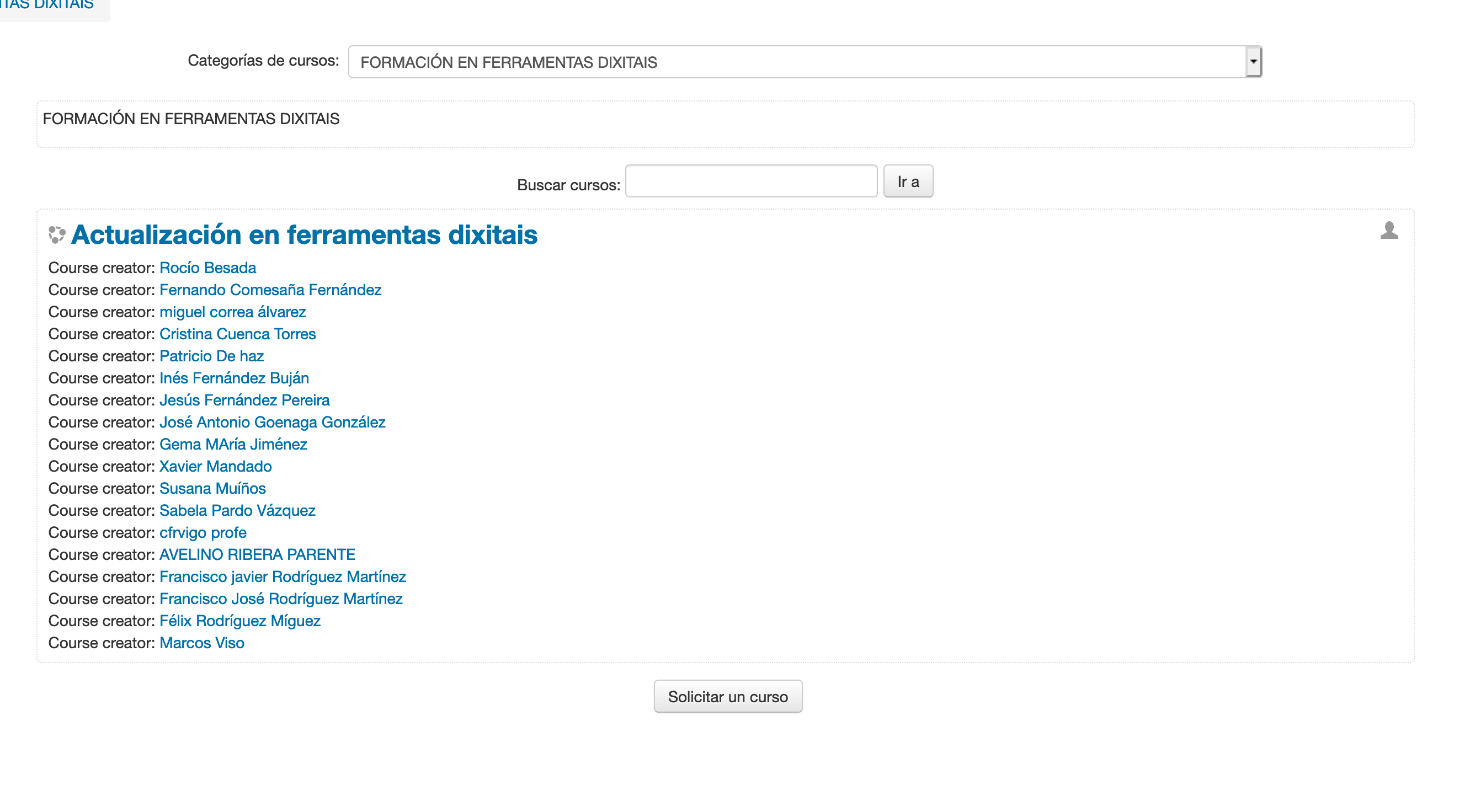Viewport: 1459px width, 812px height.
Task: Click the Xavier Mandado link
Action: coord(215,466)
